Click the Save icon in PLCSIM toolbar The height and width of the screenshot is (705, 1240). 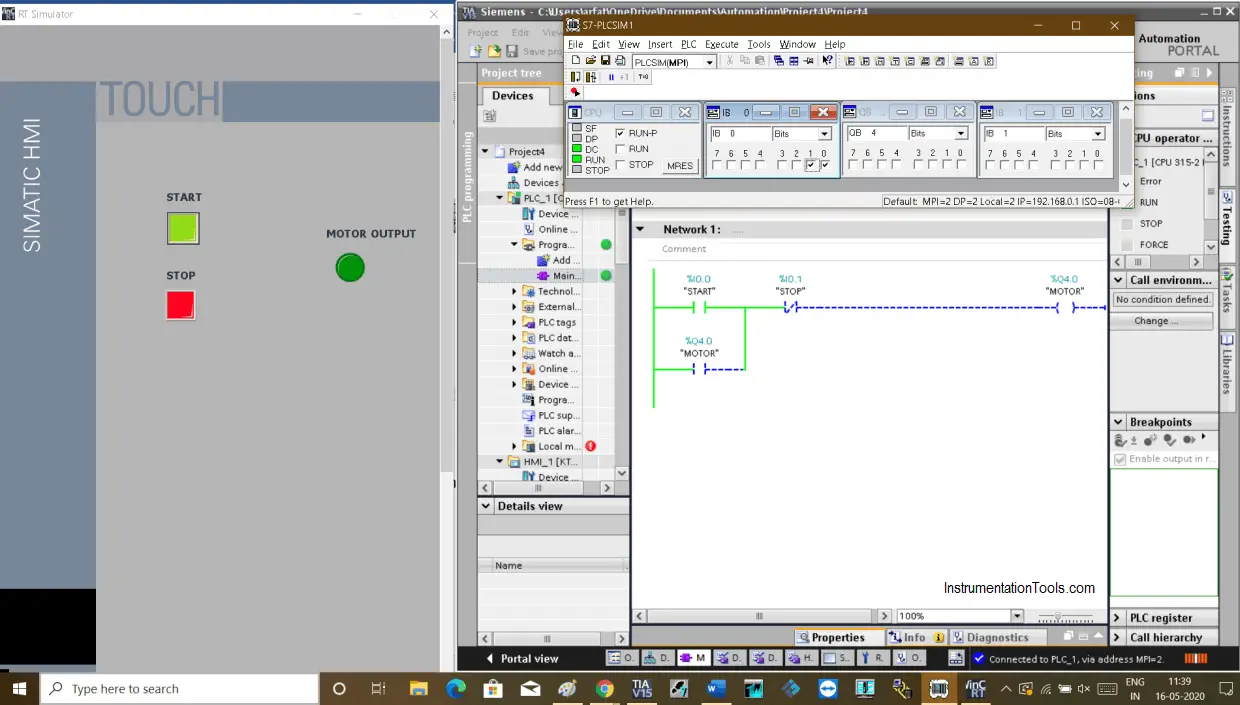(605, 61)
